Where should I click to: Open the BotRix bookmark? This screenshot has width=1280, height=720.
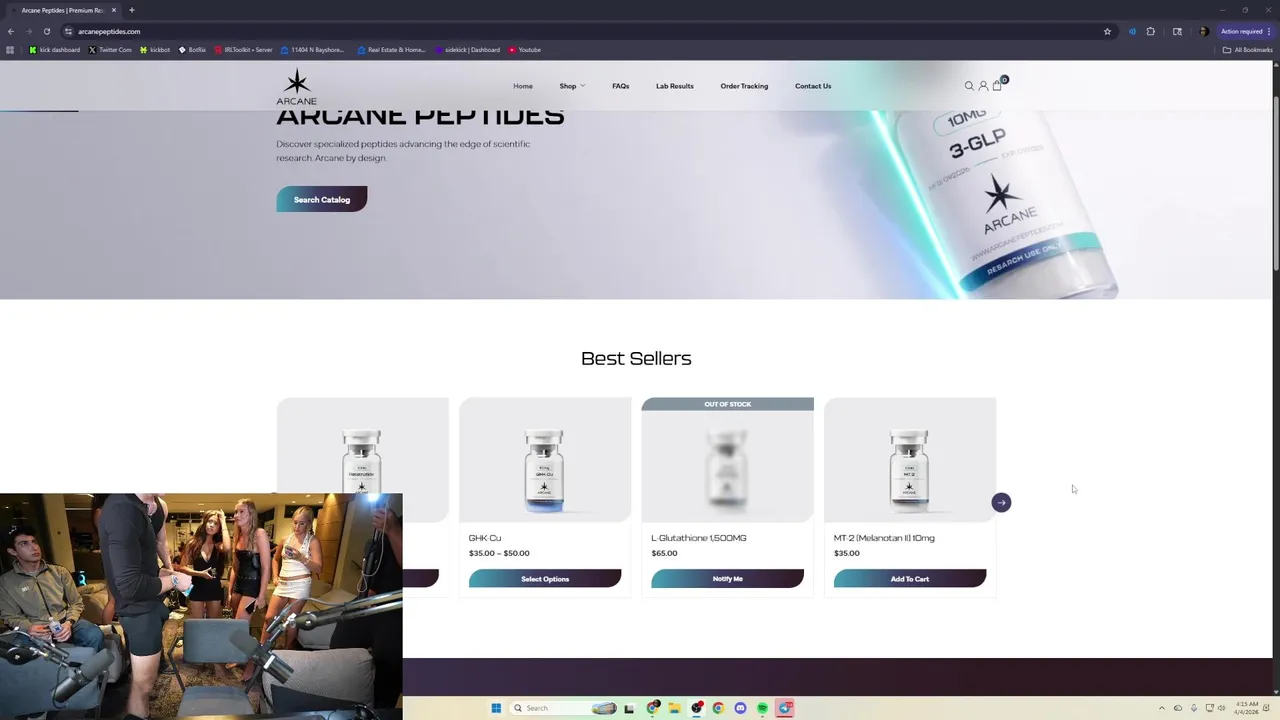point(192,50)
